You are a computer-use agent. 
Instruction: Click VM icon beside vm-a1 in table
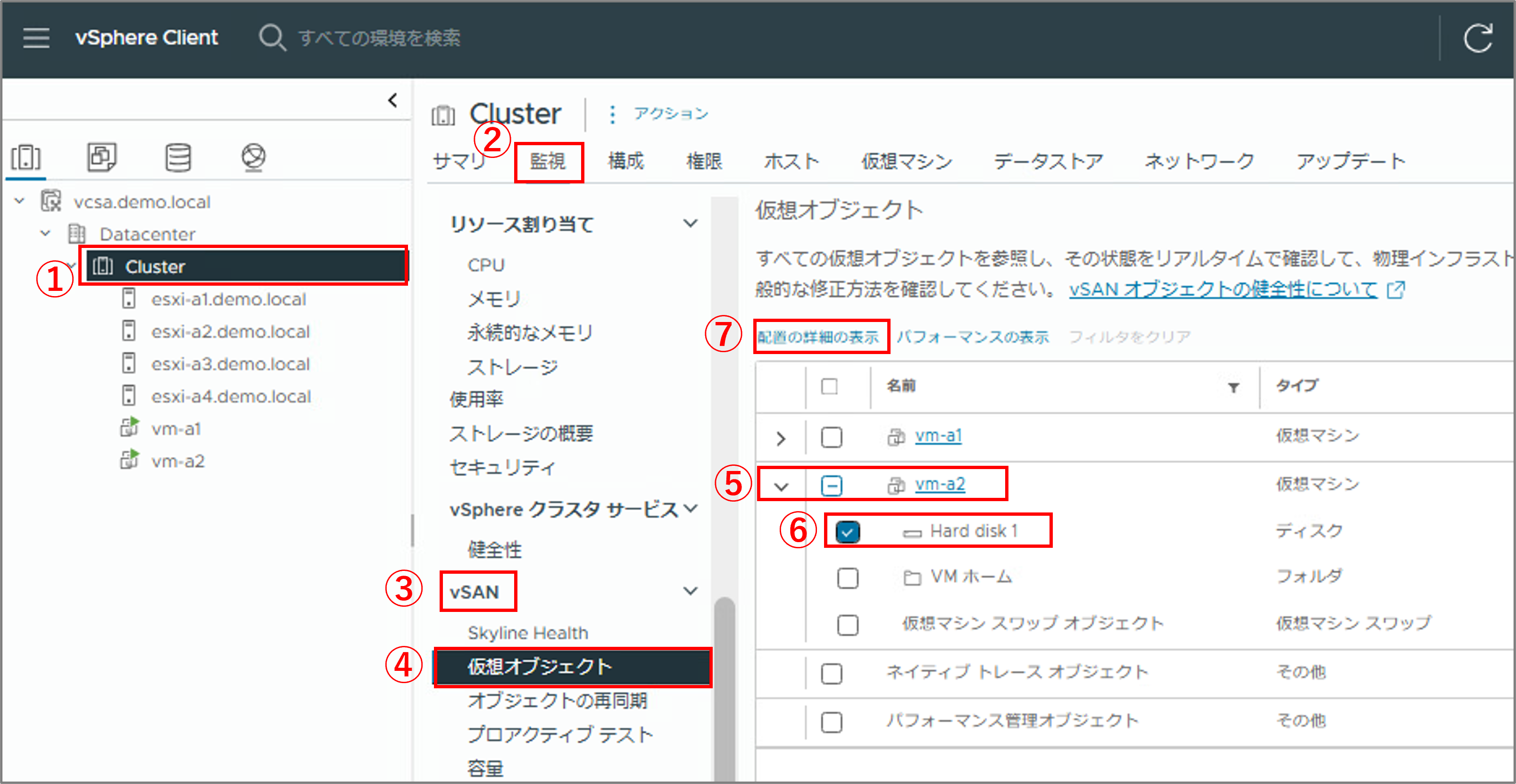(x=896, y=437)
